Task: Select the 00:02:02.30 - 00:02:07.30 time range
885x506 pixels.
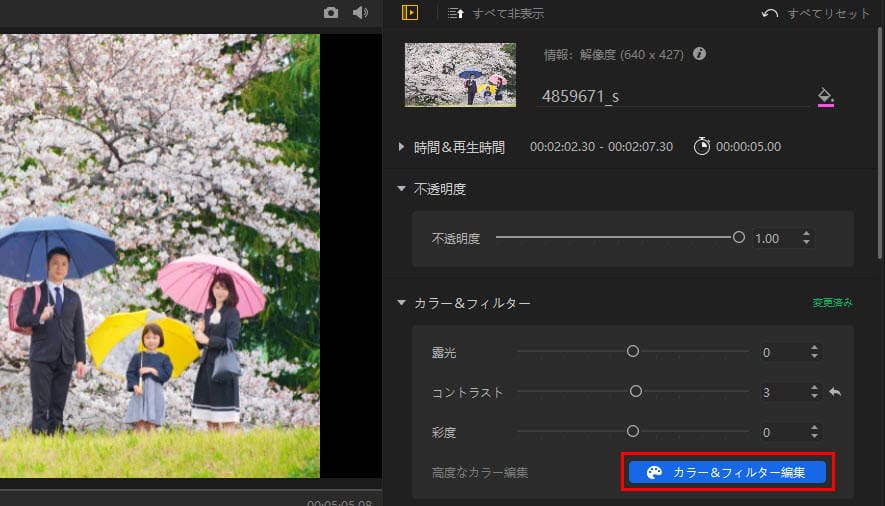Action: click(x=601, y=147)
